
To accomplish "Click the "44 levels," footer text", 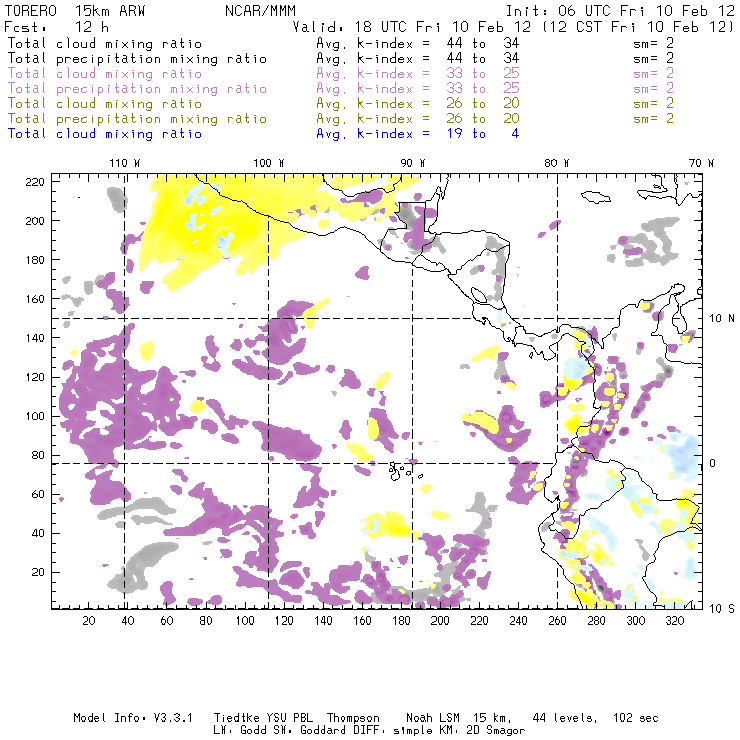I will click(565, 718).
